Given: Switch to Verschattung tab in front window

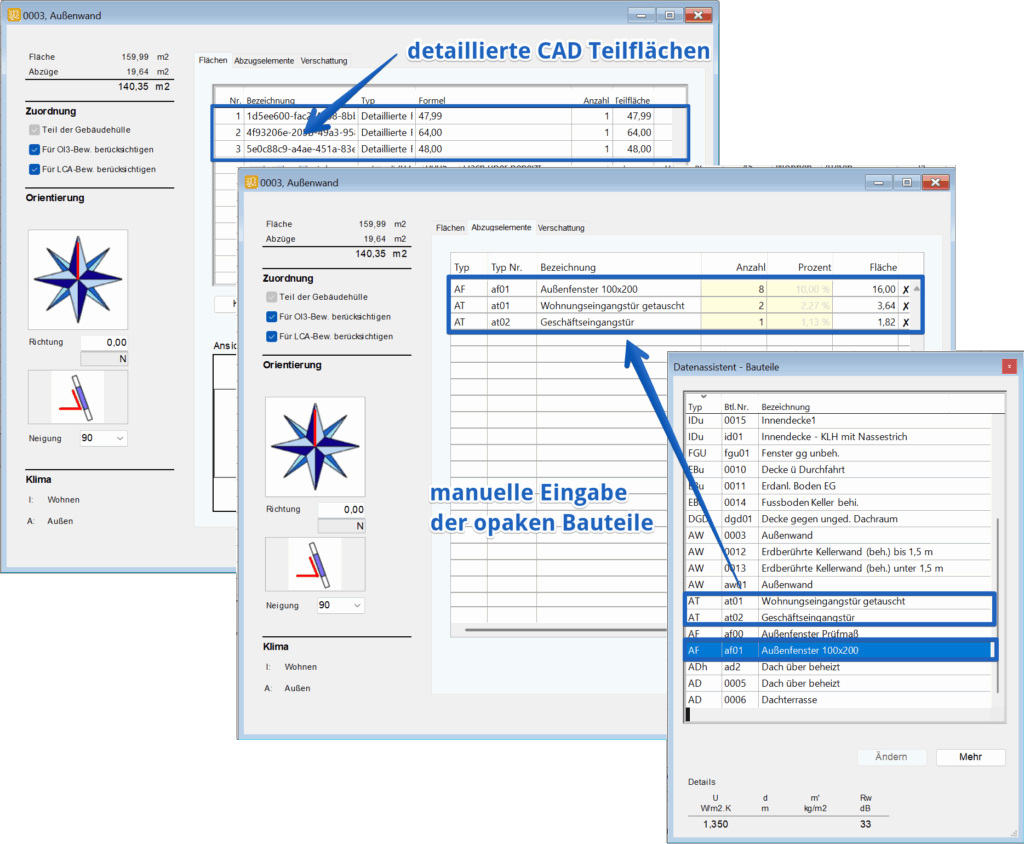Looking at the screenshot, I should coord(561,228).
